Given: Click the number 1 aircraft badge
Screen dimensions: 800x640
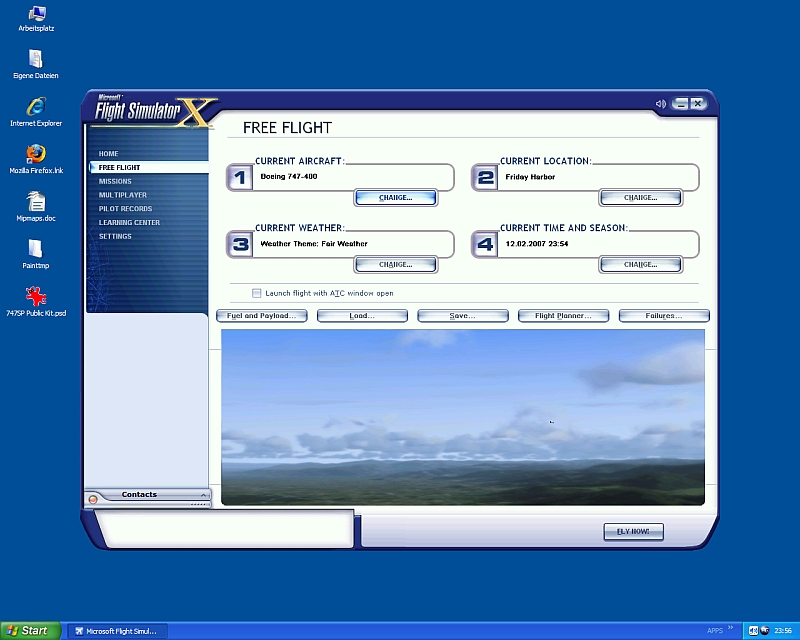Looking at the screenshot, I should tap(239, 178).
